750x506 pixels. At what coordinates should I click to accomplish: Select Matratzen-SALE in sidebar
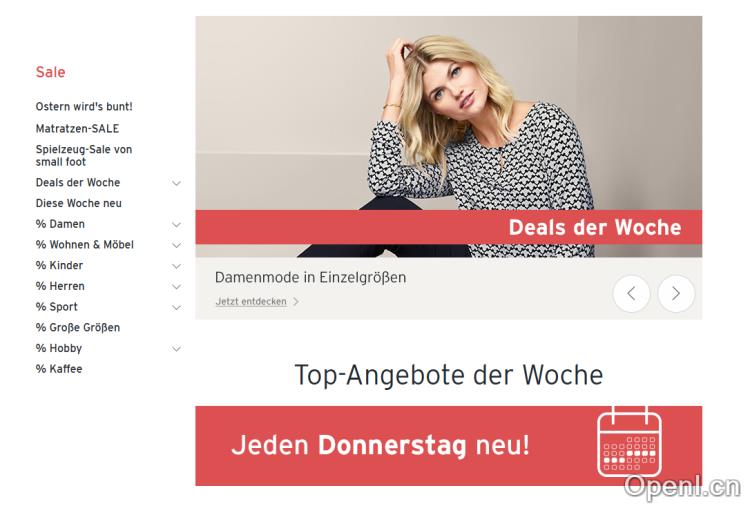click(77, 129)
